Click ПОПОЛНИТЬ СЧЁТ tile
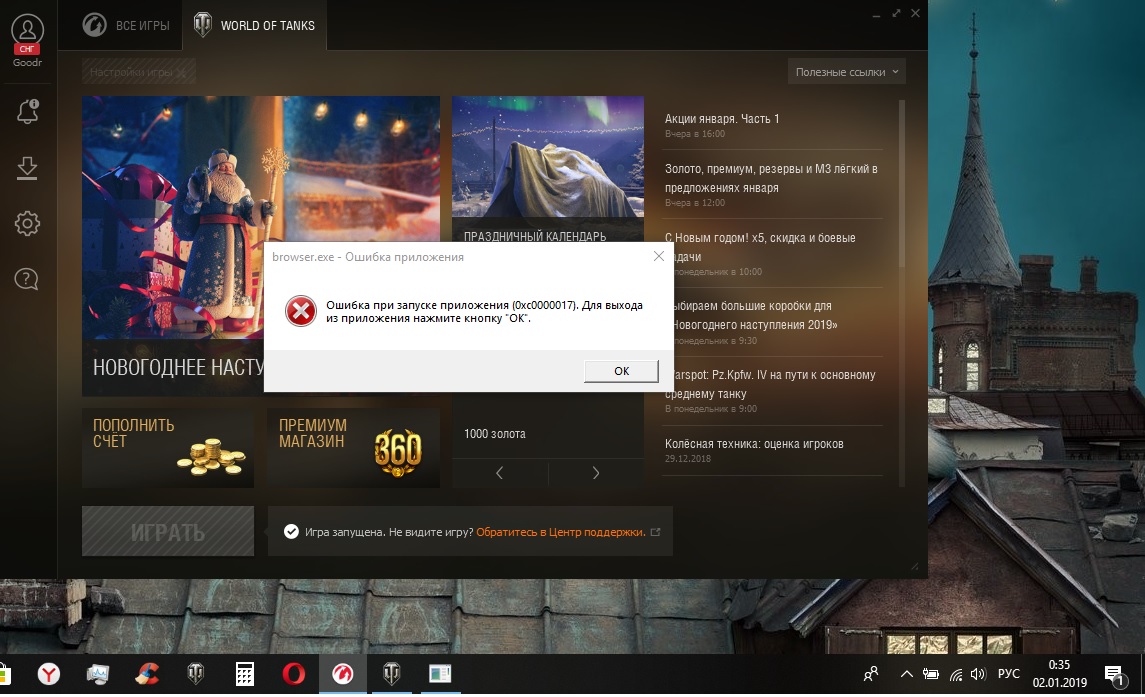This screenshot has height=697, width=1145. point(168,448)
